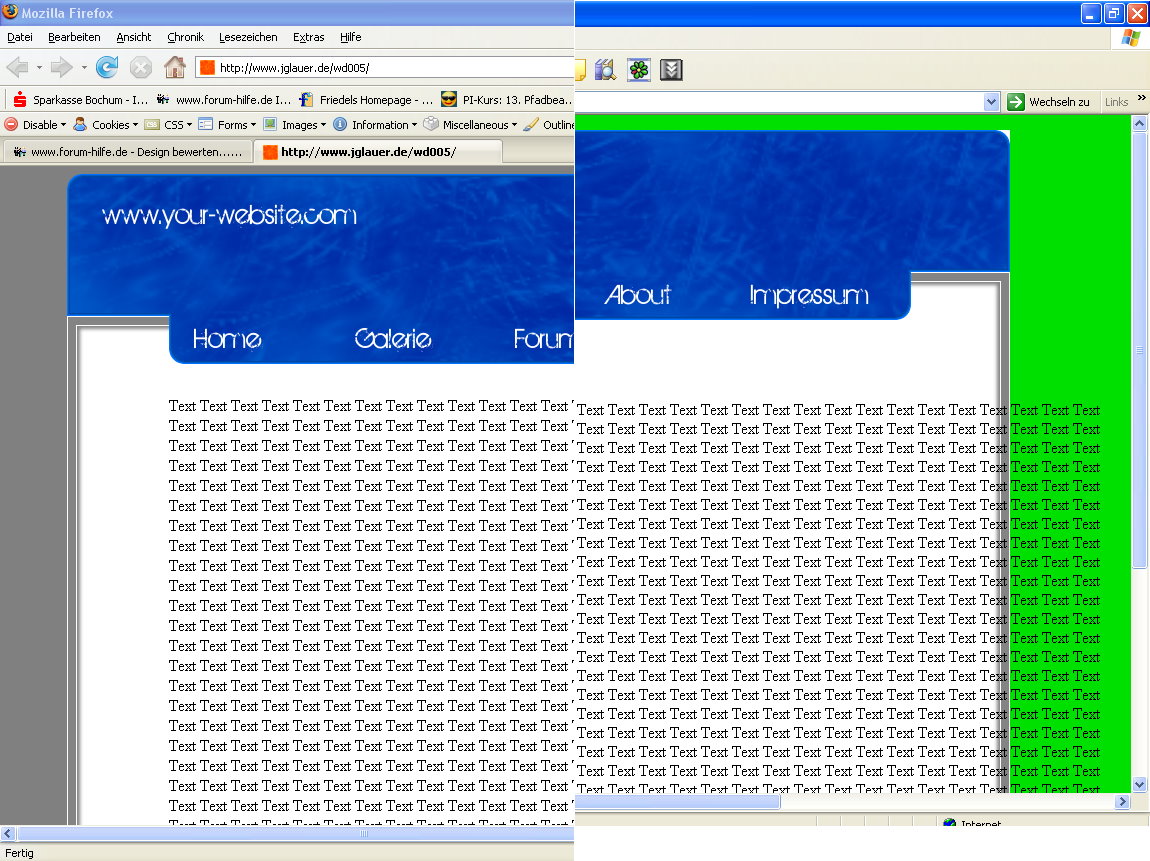Click the Firefox home icon
Image resolution: width=1150 pixels, height=861 pixels.
(175, 68)
